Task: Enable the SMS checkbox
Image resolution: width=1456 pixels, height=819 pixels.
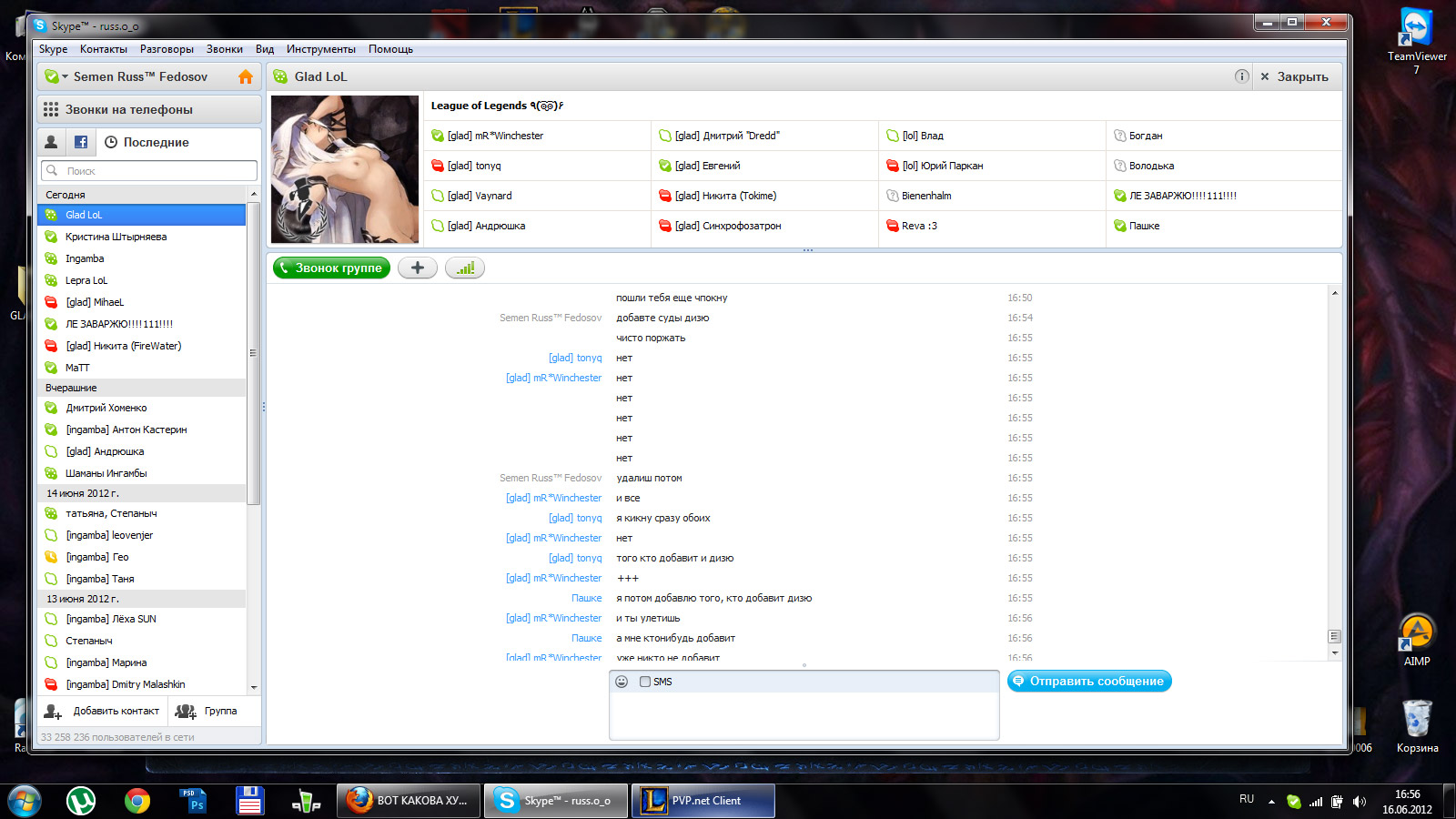Action: click(645, 682)
